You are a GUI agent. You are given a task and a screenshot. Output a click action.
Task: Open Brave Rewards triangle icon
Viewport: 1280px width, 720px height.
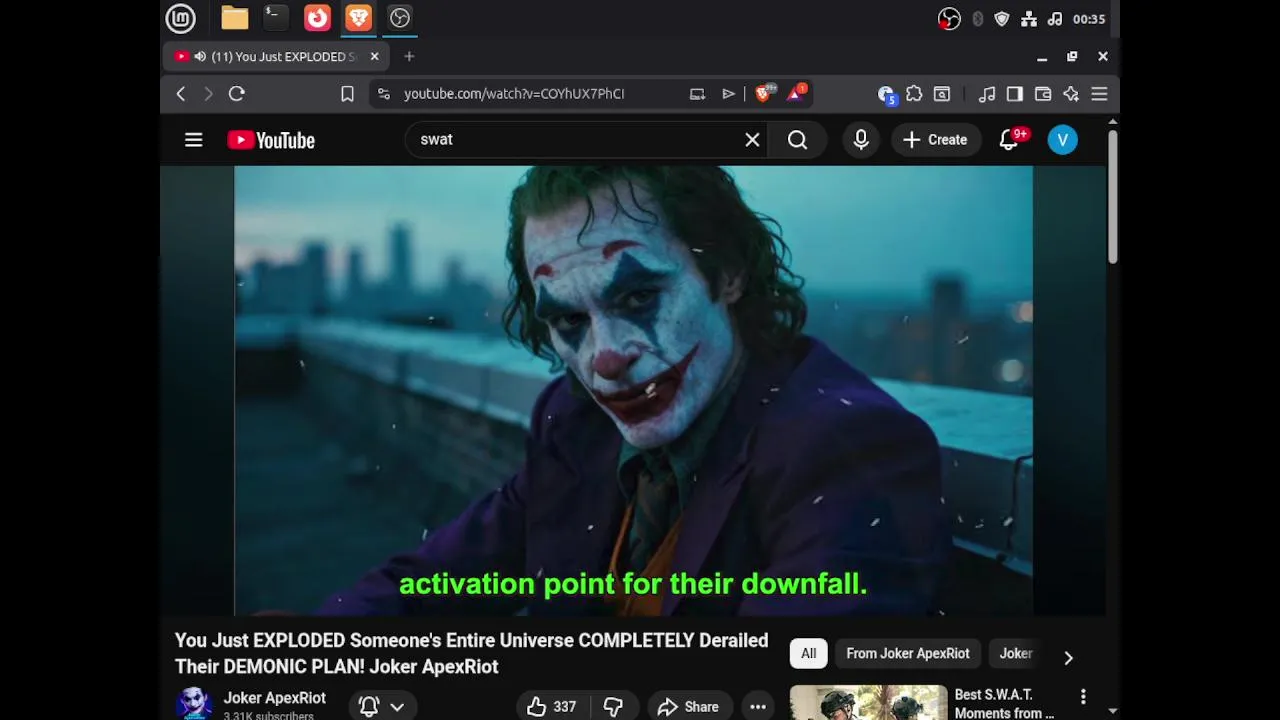796,93
